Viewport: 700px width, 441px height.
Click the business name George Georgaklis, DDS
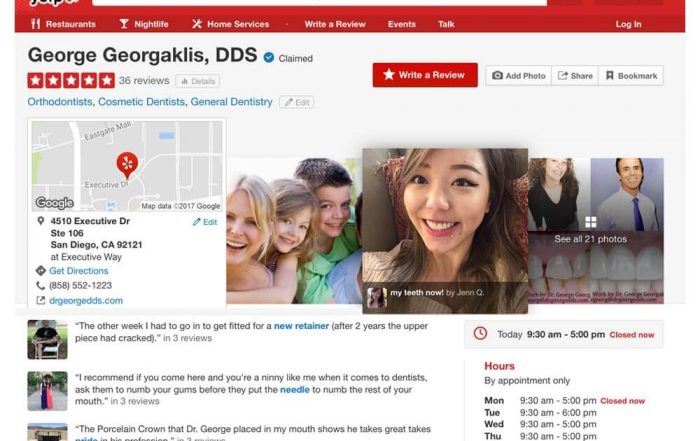click(x=142, y=55)
